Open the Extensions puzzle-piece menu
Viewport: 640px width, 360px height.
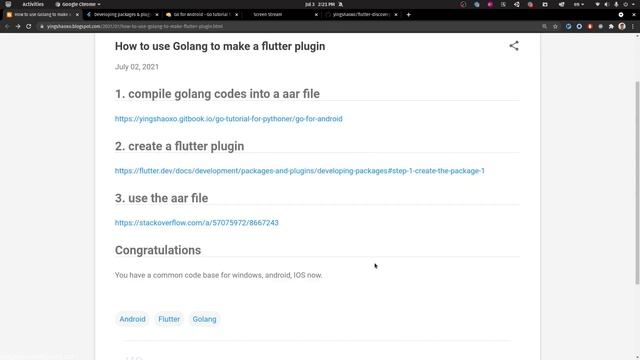tap(611, 26)
